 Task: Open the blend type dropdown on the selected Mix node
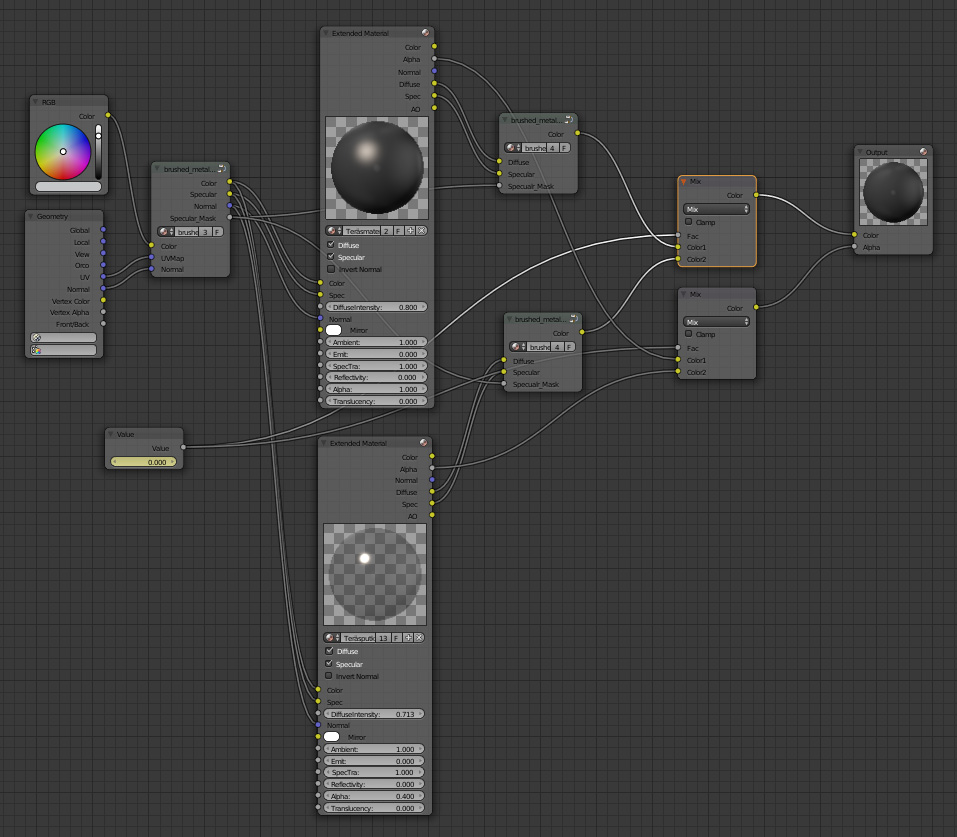click(x=717, y=209)
